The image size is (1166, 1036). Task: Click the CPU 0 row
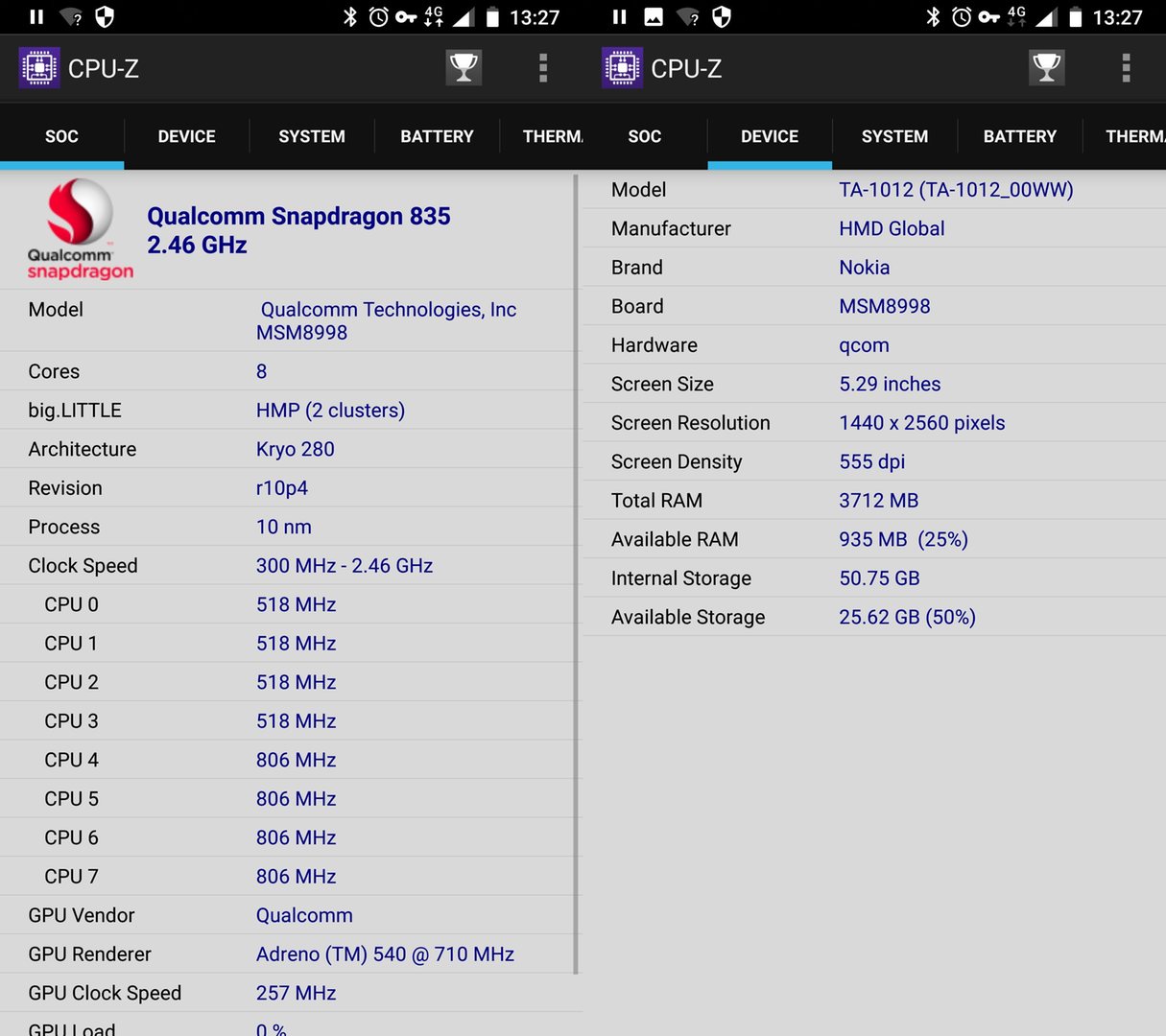coord(290,604)
